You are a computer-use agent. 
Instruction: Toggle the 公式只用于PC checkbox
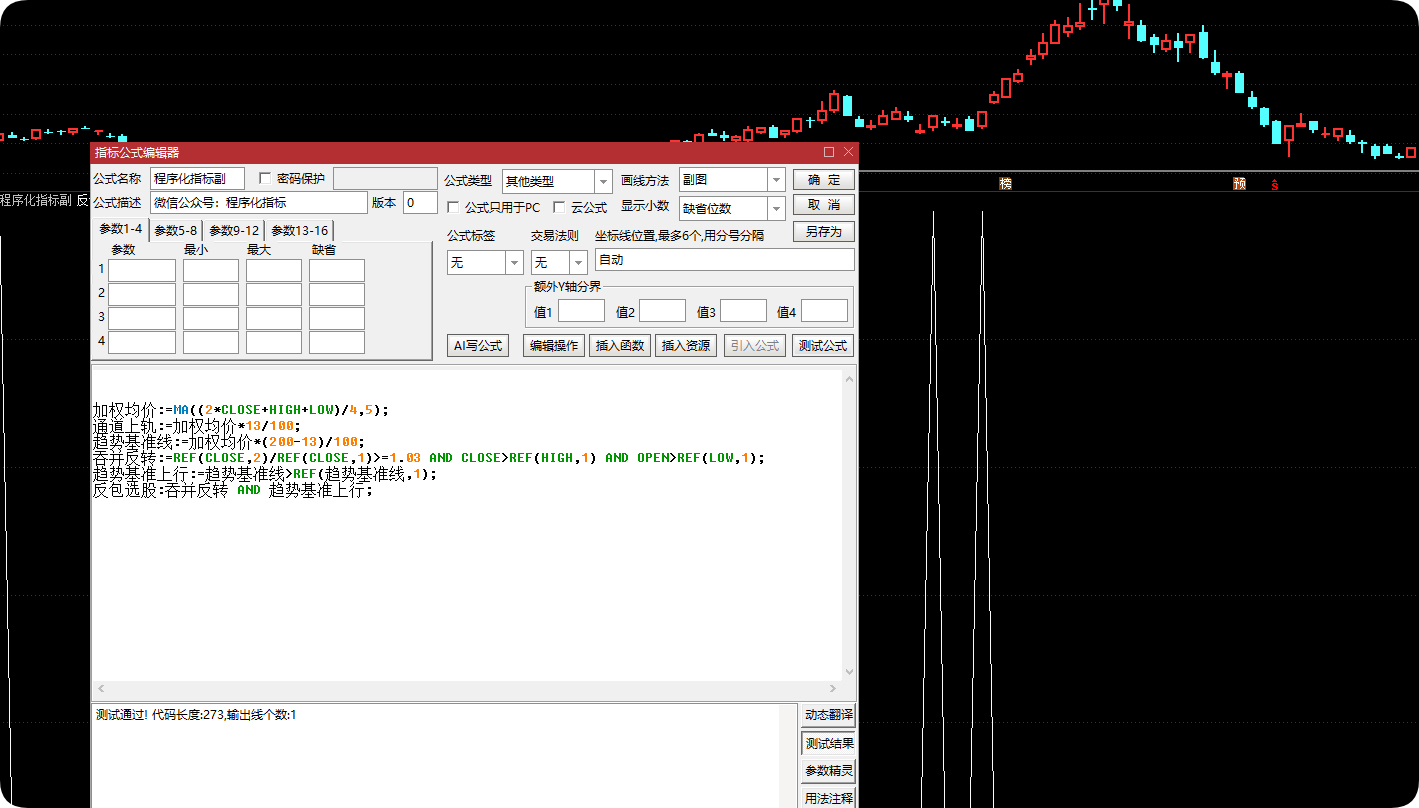[x=453, y=207]
